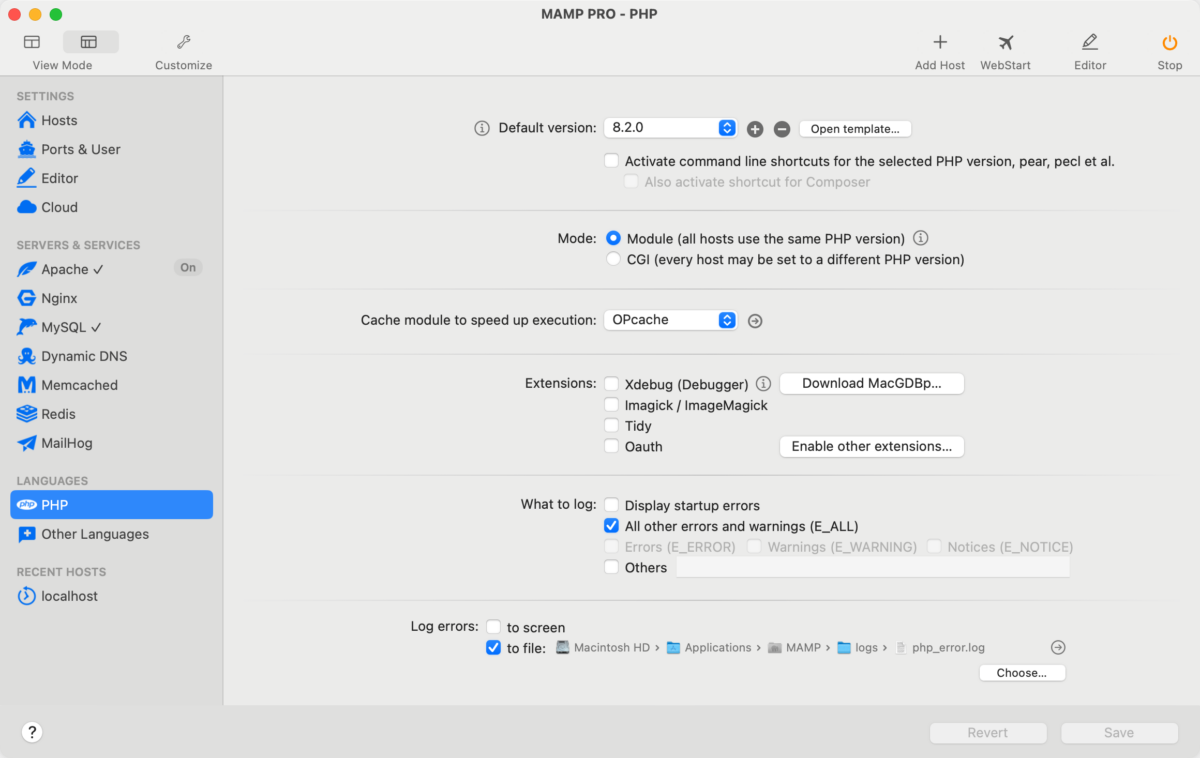Click Applications folder in log path
The width and height of the screenshot is (1200, 758).
click(709, 648)
